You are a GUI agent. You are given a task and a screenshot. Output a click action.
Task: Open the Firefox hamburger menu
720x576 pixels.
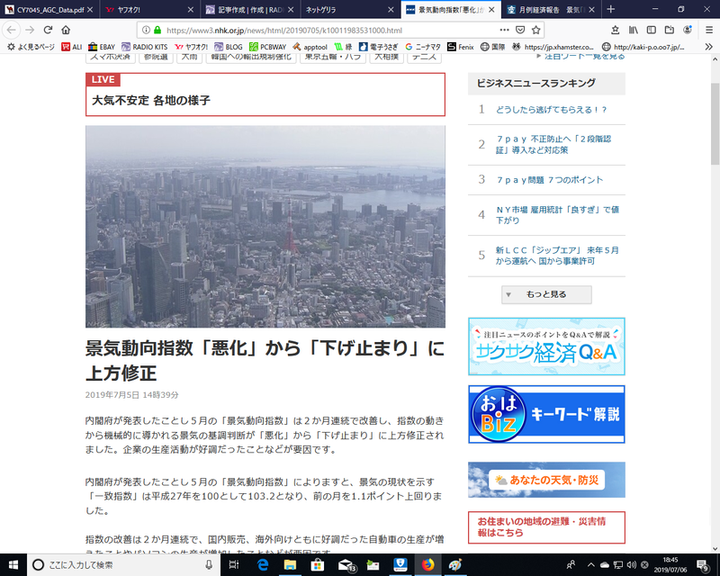708,30
